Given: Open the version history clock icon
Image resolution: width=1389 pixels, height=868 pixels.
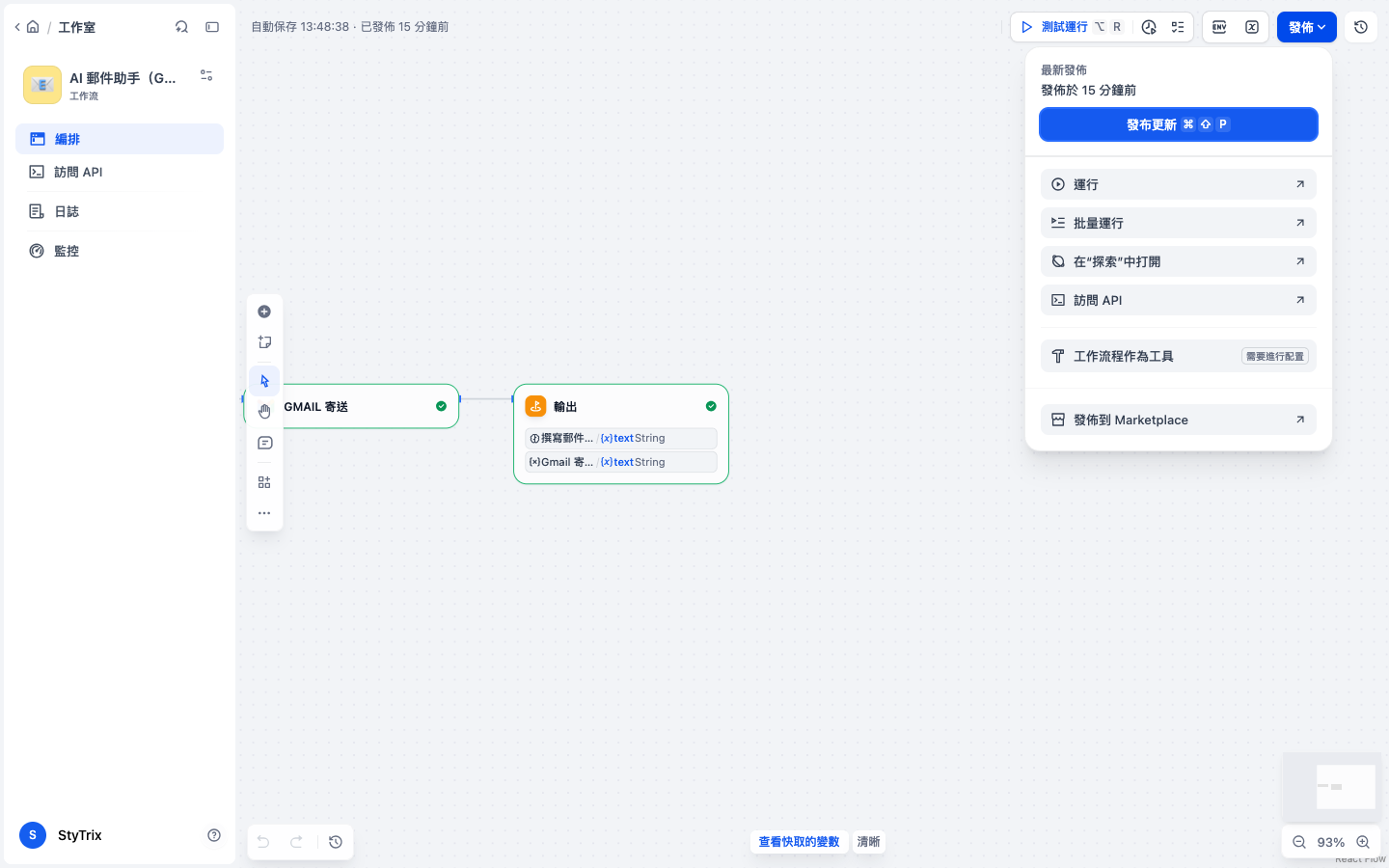Looking at the screenshot, I should [1361, 27].
